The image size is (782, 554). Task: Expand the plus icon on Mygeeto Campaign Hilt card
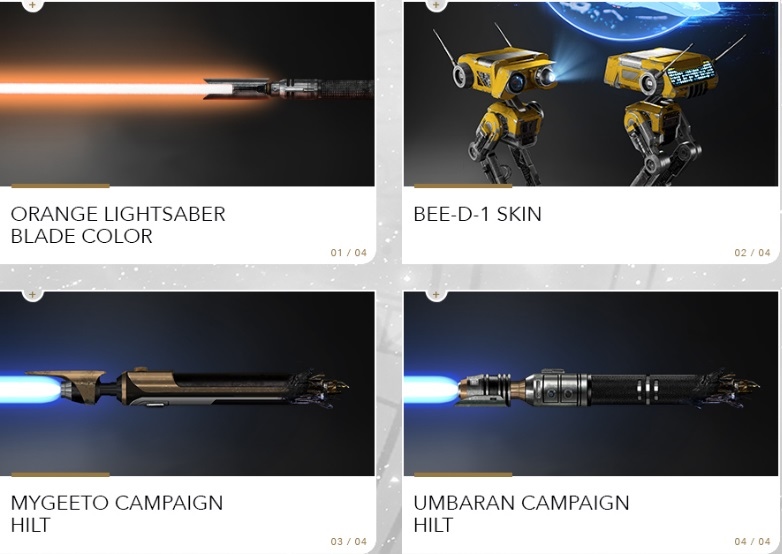(x=32, y=295)
